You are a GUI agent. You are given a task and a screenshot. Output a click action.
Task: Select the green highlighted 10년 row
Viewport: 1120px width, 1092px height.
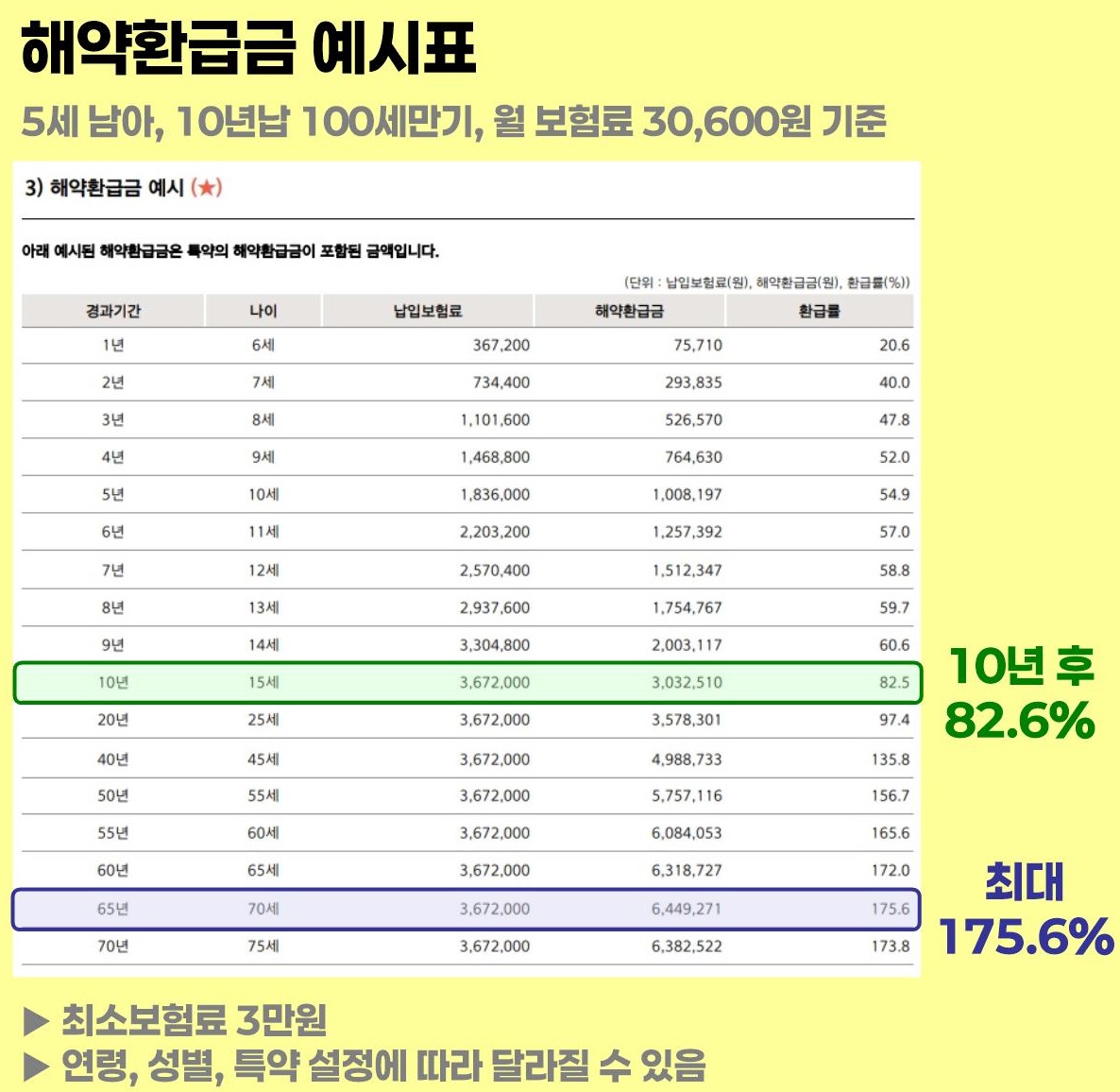(467, 683)
